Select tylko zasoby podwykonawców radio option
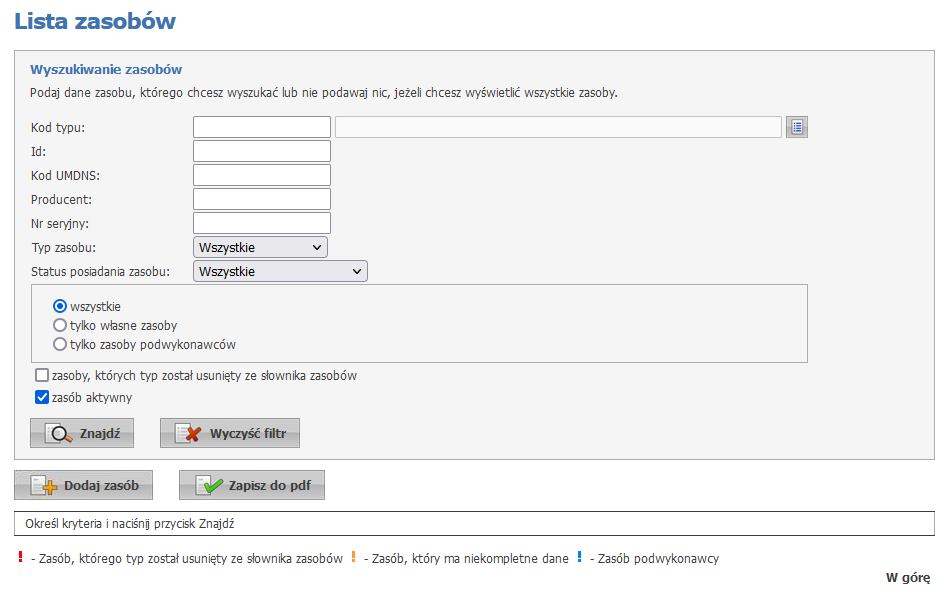This screenshot has width=951, height=594. tap(59, 344)
